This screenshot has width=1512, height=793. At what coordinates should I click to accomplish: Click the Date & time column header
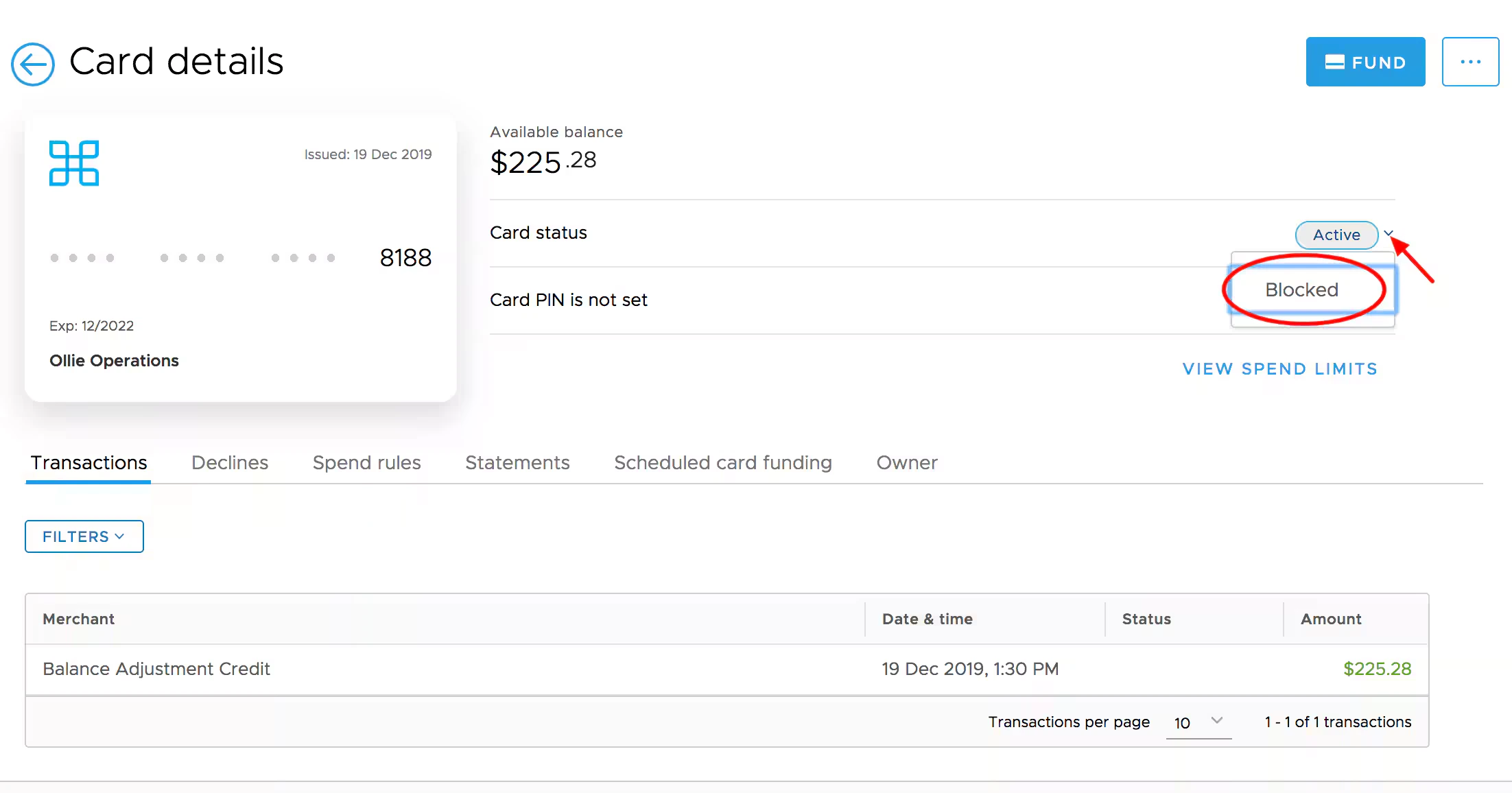click(x=927, y=619)
